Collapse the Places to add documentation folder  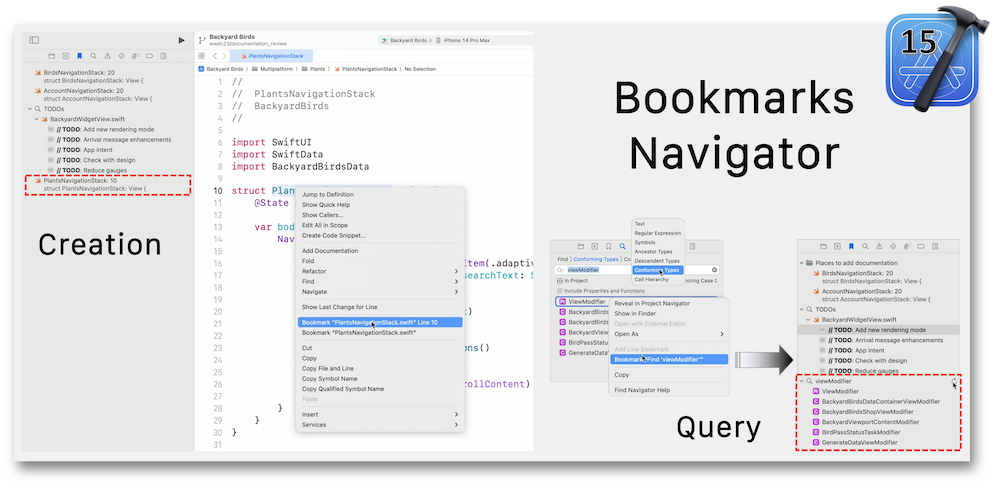click(802, 263)
